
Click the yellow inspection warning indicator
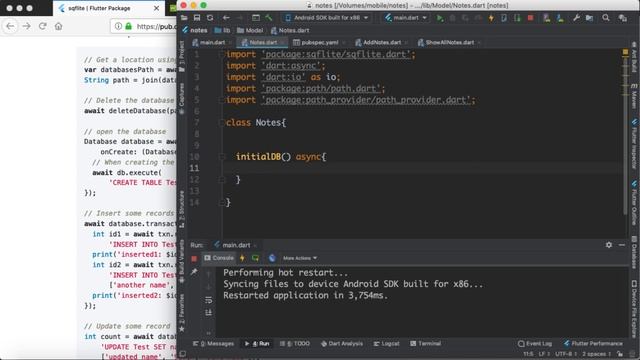tap(625, 52)
